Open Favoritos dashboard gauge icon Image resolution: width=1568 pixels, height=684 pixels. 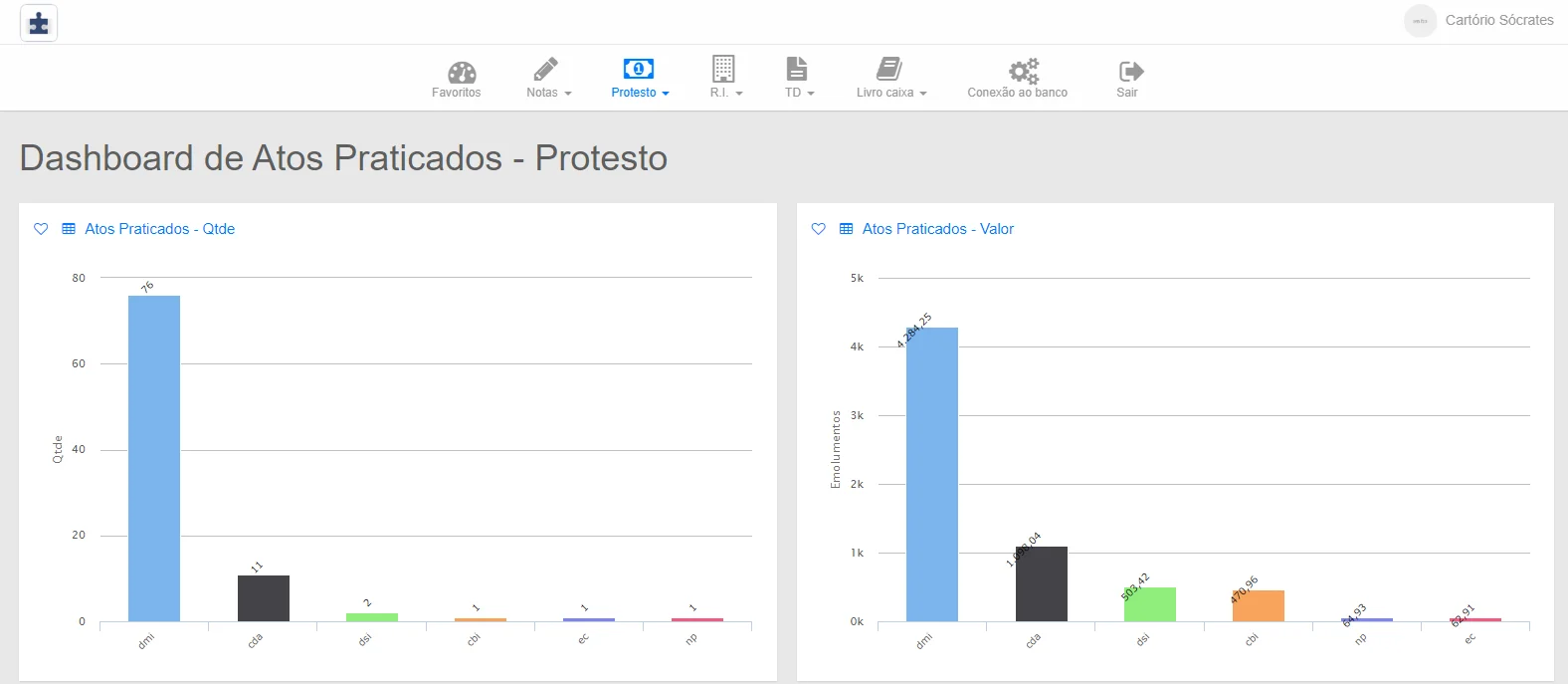point(462,72)
